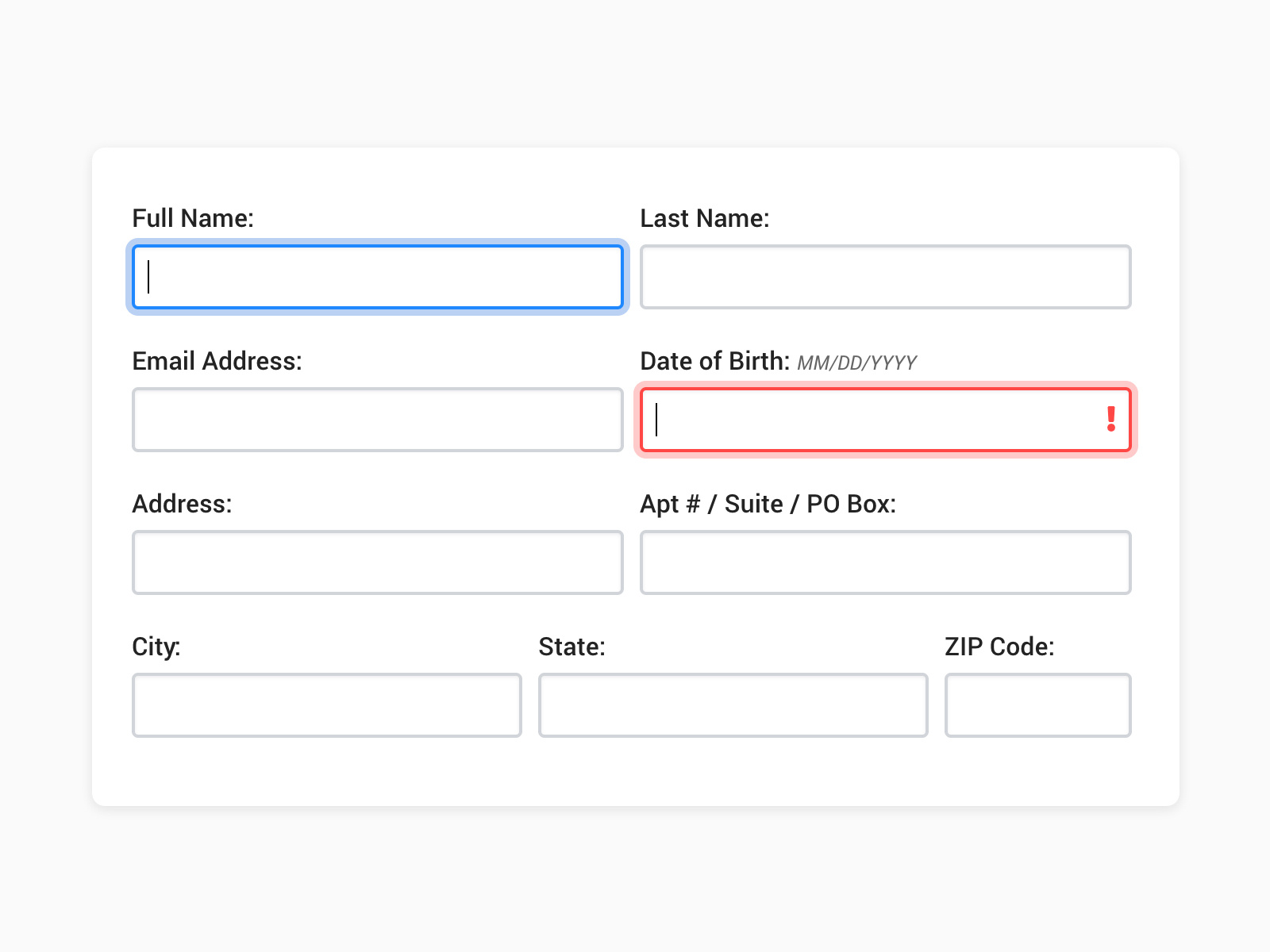Click the Full Name label

tap(192, 218)
